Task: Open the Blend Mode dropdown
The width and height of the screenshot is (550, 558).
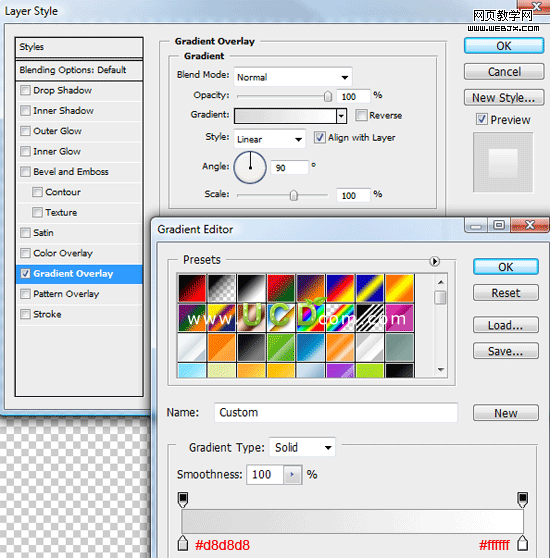Action: (x=293, y=77)
